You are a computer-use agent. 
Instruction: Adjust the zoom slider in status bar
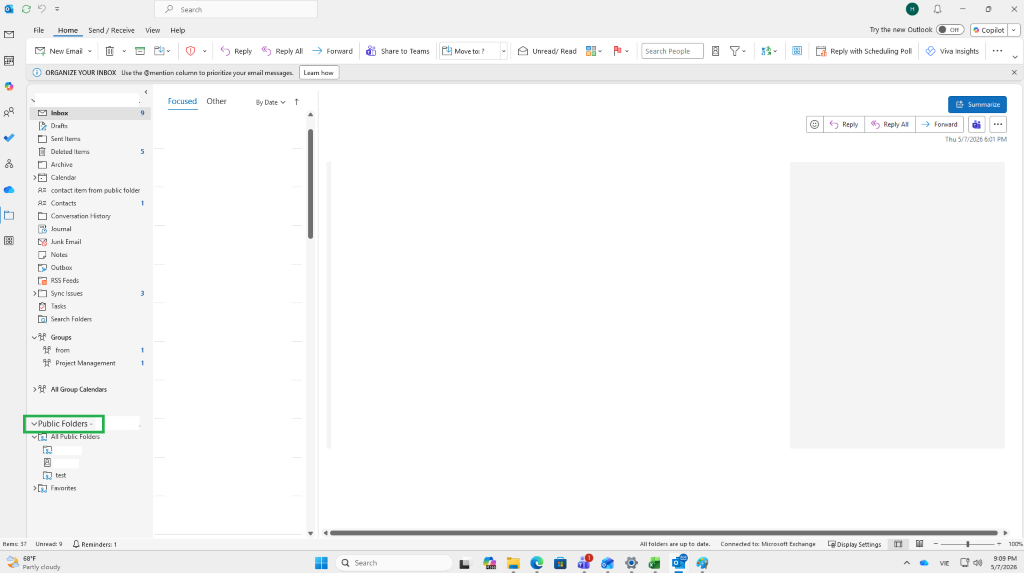coord(967,544)
